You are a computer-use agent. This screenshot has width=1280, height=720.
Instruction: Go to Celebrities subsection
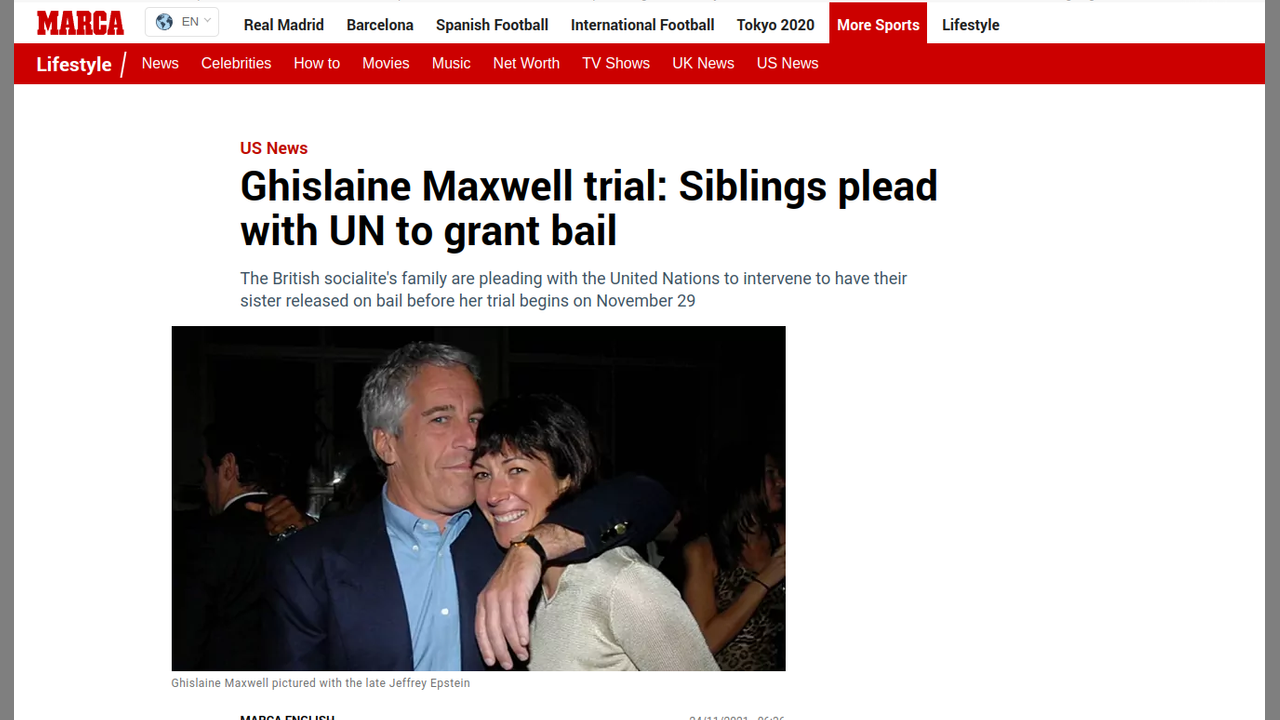coord(236,63)
